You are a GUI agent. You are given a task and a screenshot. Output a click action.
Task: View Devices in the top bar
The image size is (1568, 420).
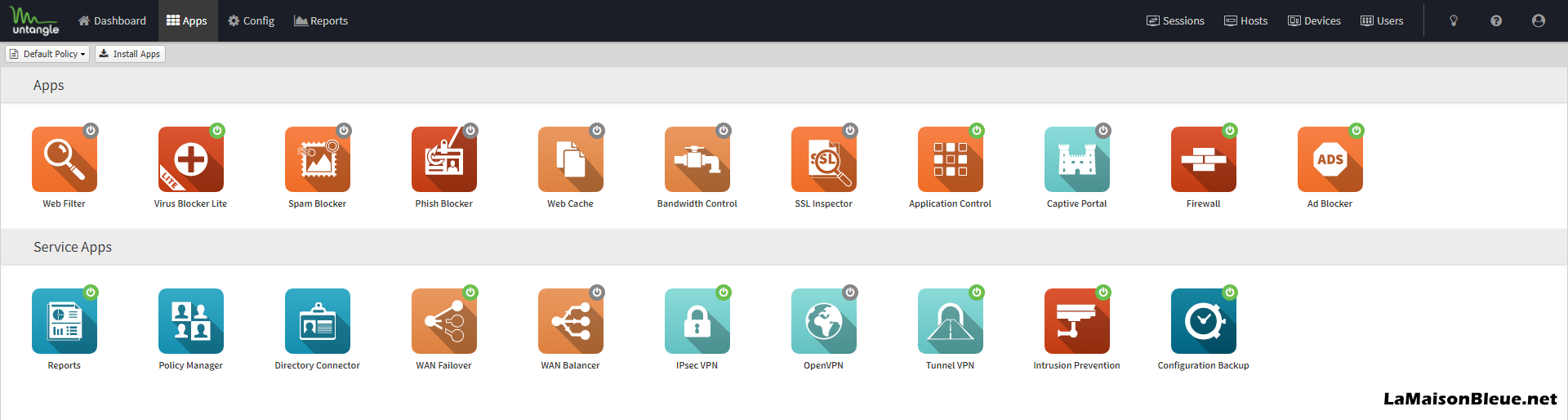click(1314, 20)
